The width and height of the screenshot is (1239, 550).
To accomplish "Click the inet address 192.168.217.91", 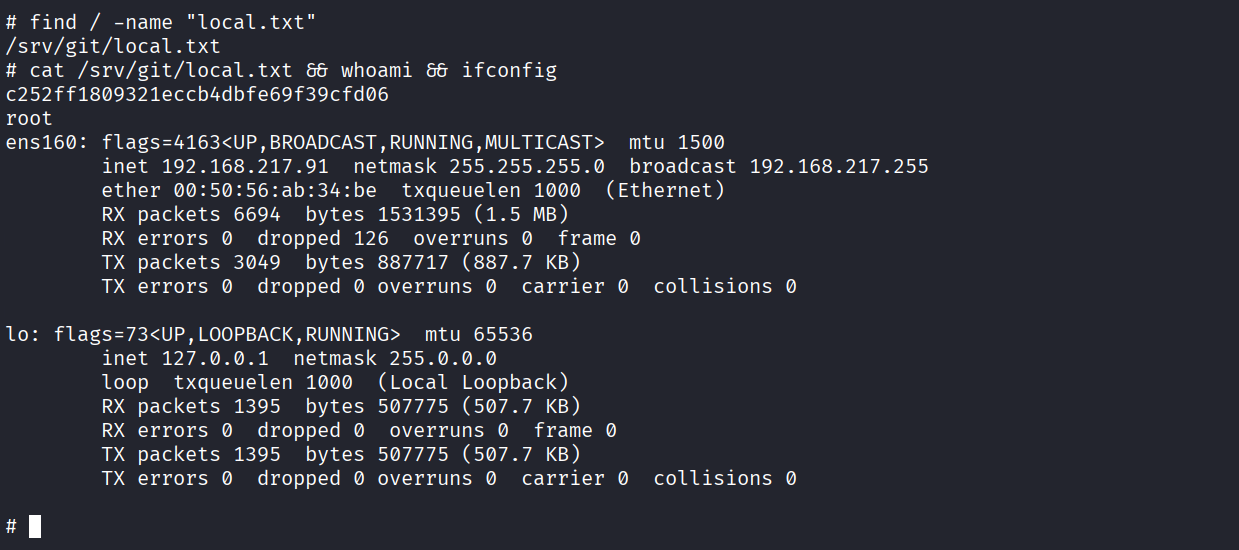I will pyautogui.click(x=245, y=166).
